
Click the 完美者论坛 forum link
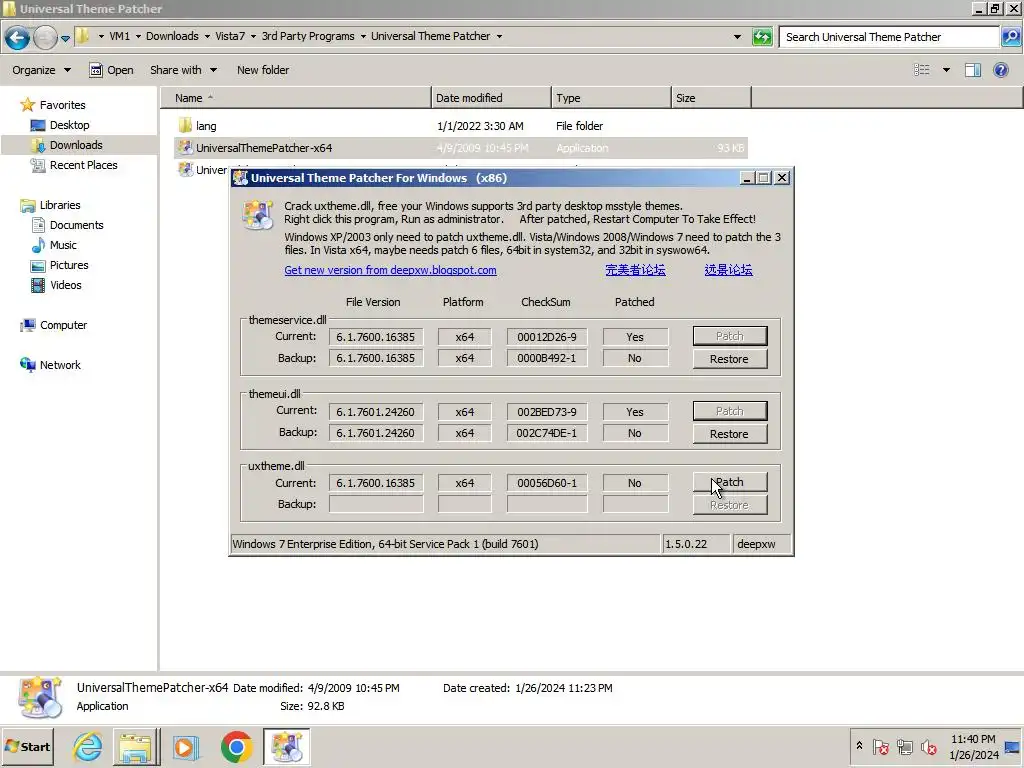(635, 270)
